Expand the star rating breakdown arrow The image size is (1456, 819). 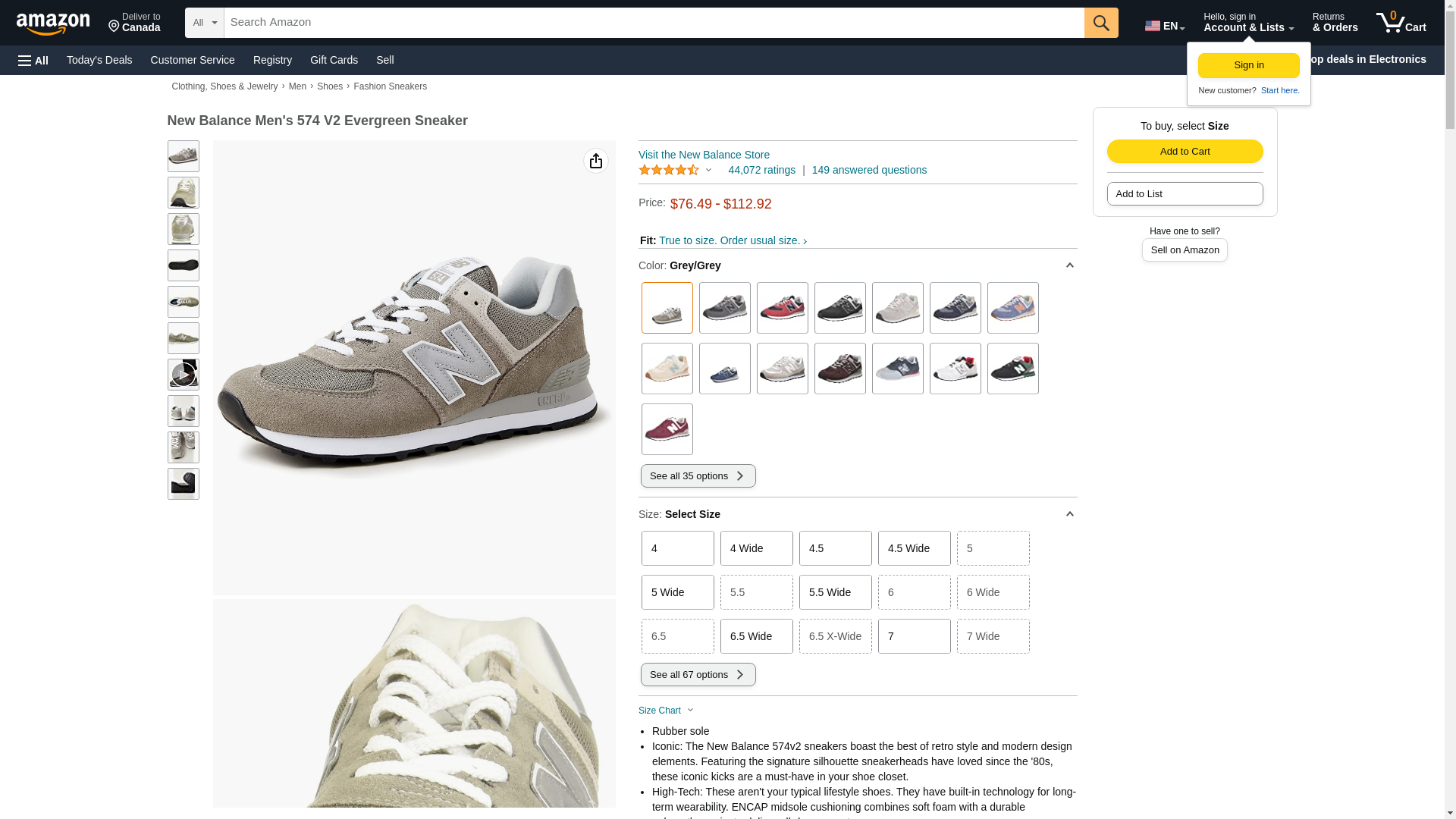[708, 170]
